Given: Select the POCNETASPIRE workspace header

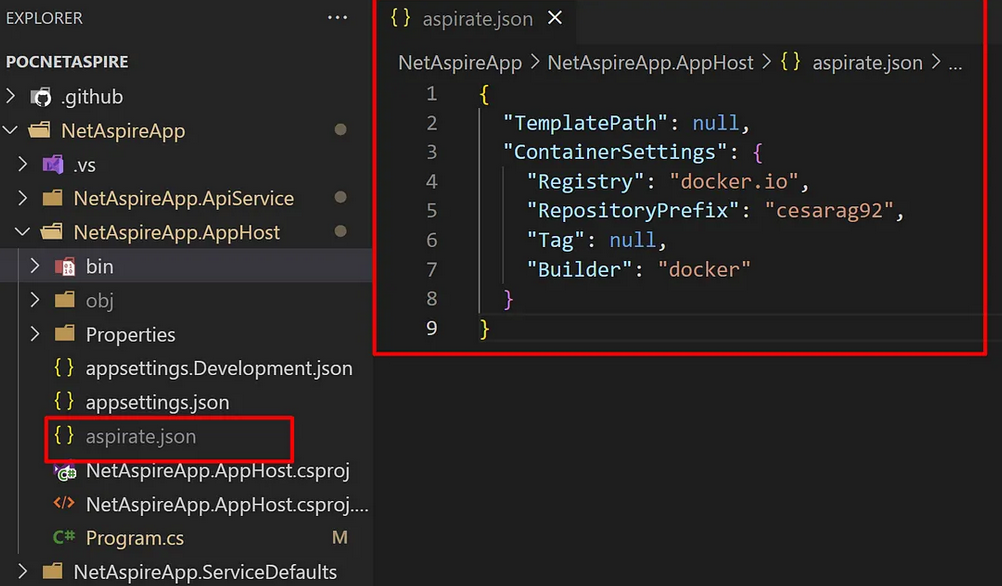Looking at the screenshot, I should (x=67, y=62).
